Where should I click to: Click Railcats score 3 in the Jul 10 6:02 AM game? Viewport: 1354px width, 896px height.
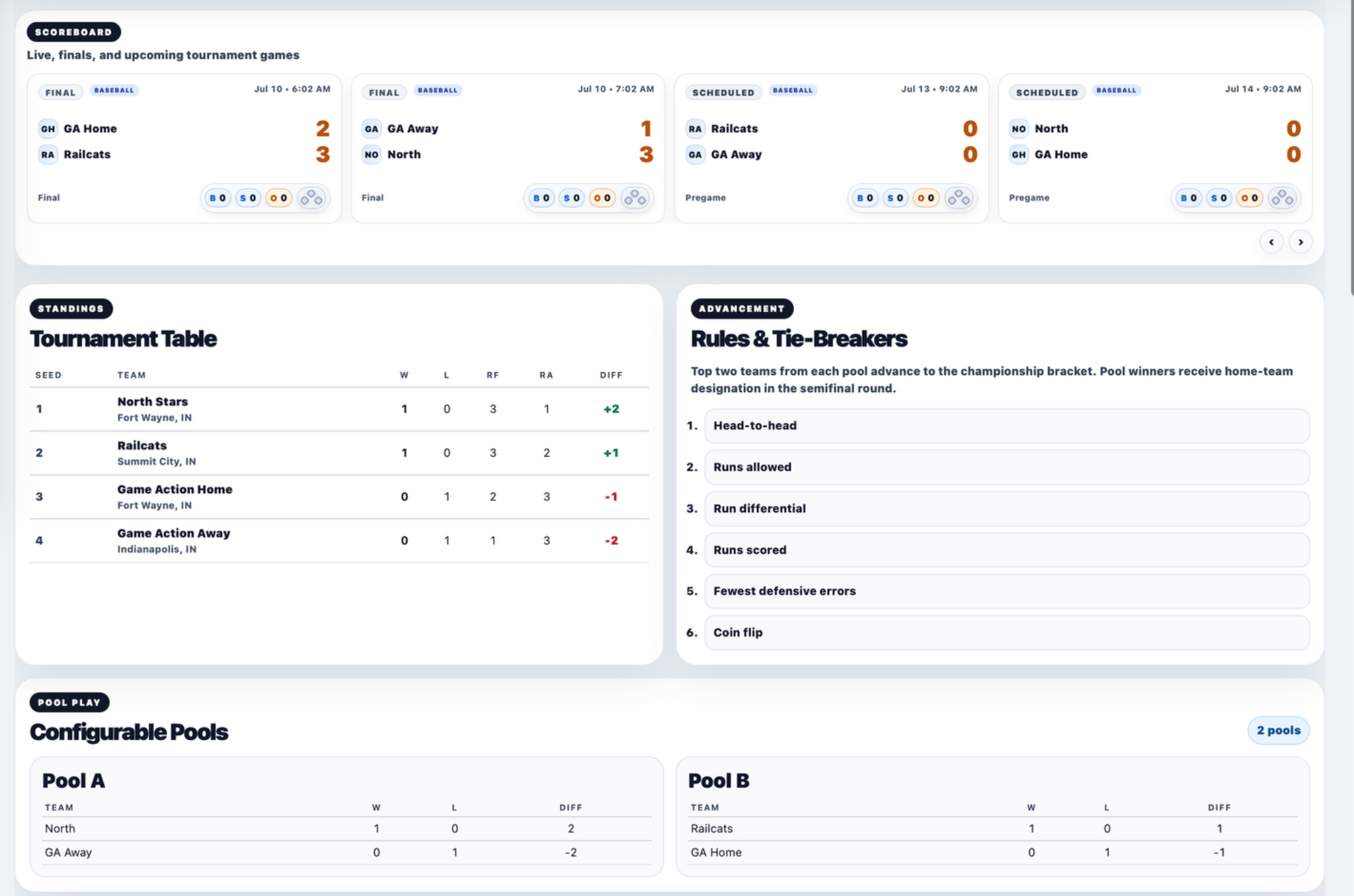(x=323, y=155)
